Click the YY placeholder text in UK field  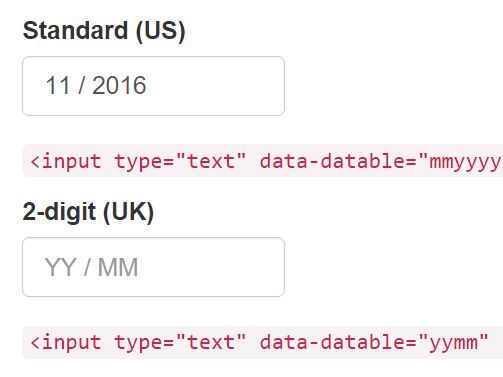pyautogui.click(x=61, y=267)
